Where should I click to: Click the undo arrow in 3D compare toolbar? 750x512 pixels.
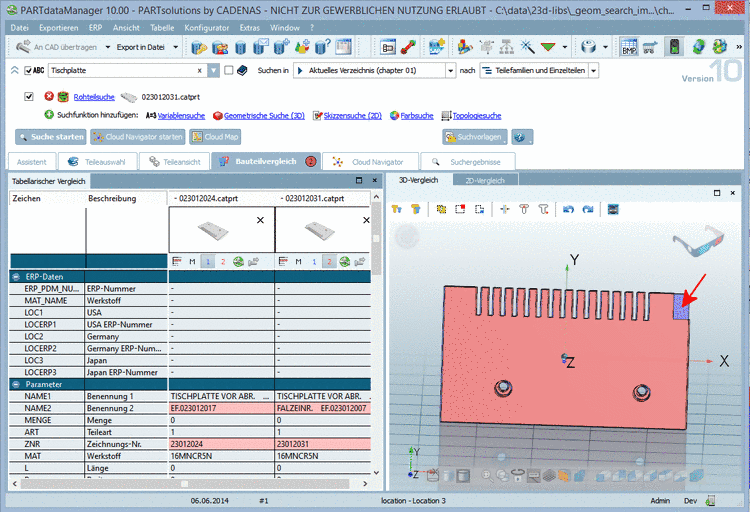pos(568,209)
